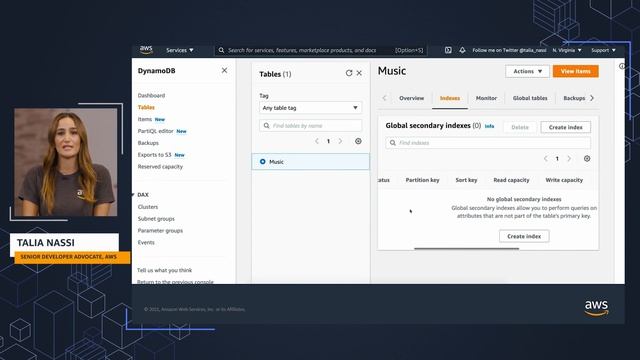
Task: Open PartiQL editor in the sidebar
Action: [156, 131]
